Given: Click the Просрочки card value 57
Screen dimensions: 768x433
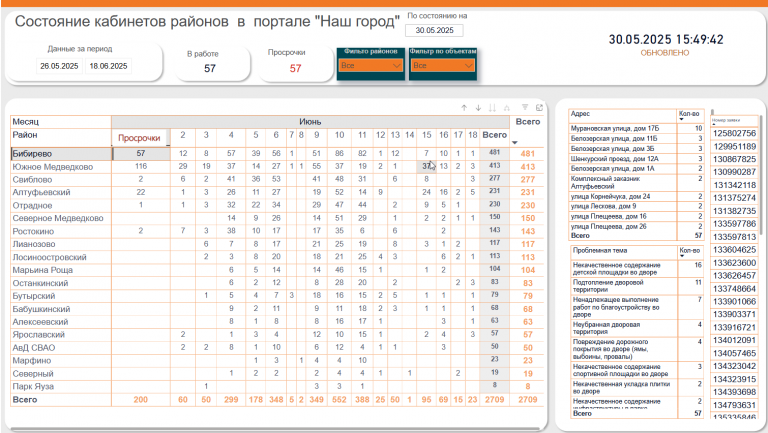Looking at the screenshot, I should [295, 69].
